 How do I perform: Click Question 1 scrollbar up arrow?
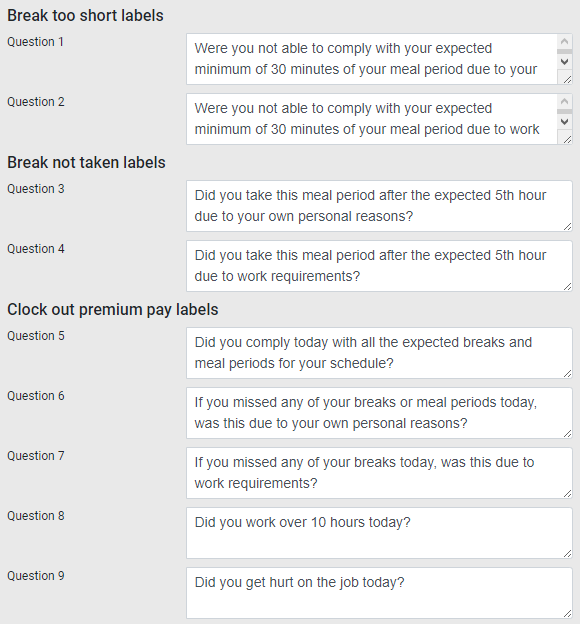click(564, 41)
